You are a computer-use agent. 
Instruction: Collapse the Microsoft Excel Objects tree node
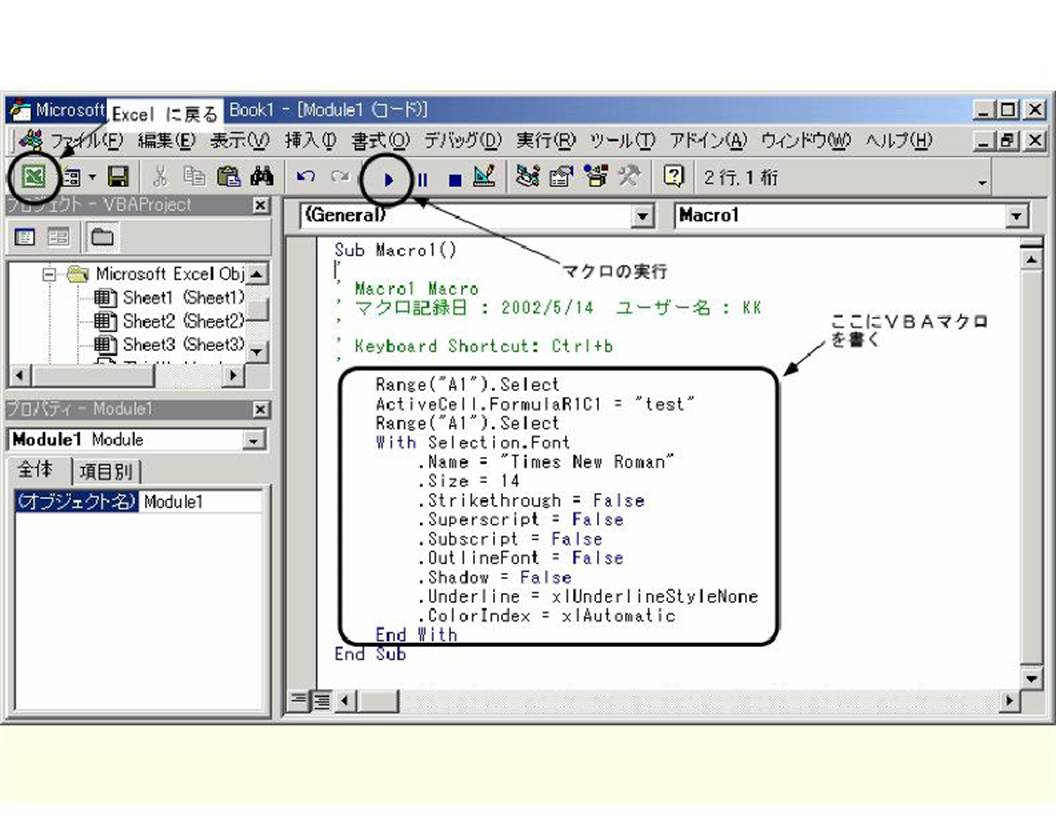[50, 274]
